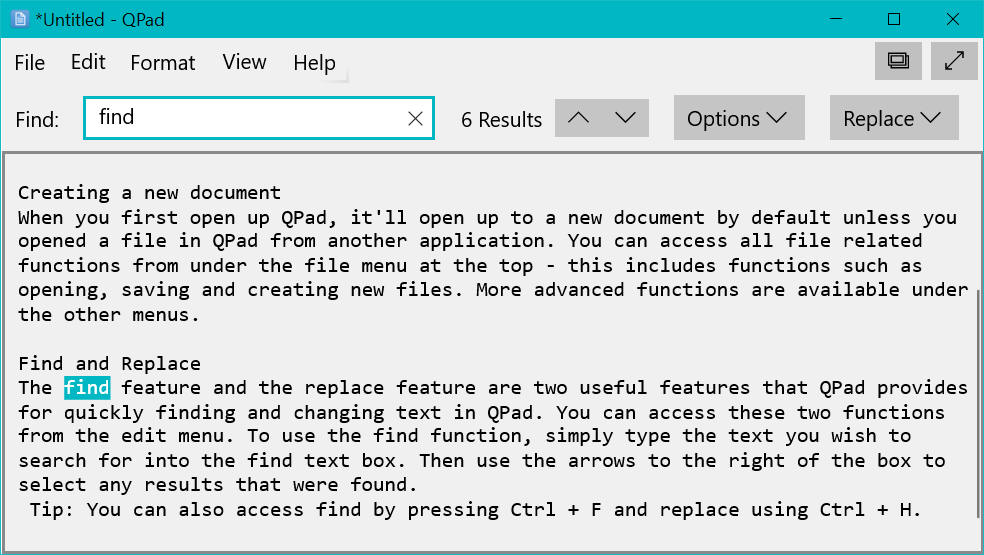This screenshot has height=555, width=984.
Task: Open the File menu
Action: 30,63
